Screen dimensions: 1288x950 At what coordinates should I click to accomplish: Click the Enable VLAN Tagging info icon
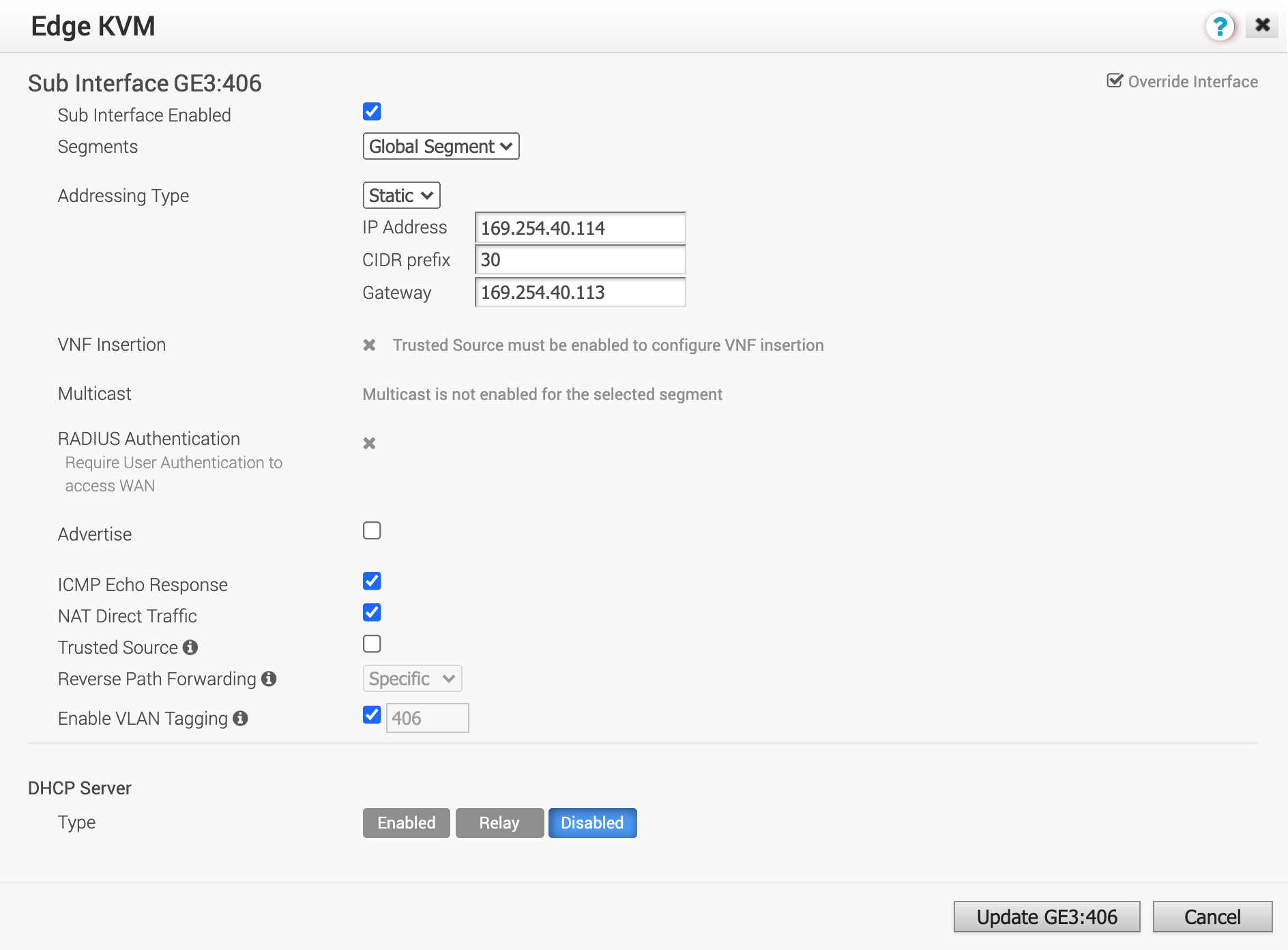coord(240,718)
